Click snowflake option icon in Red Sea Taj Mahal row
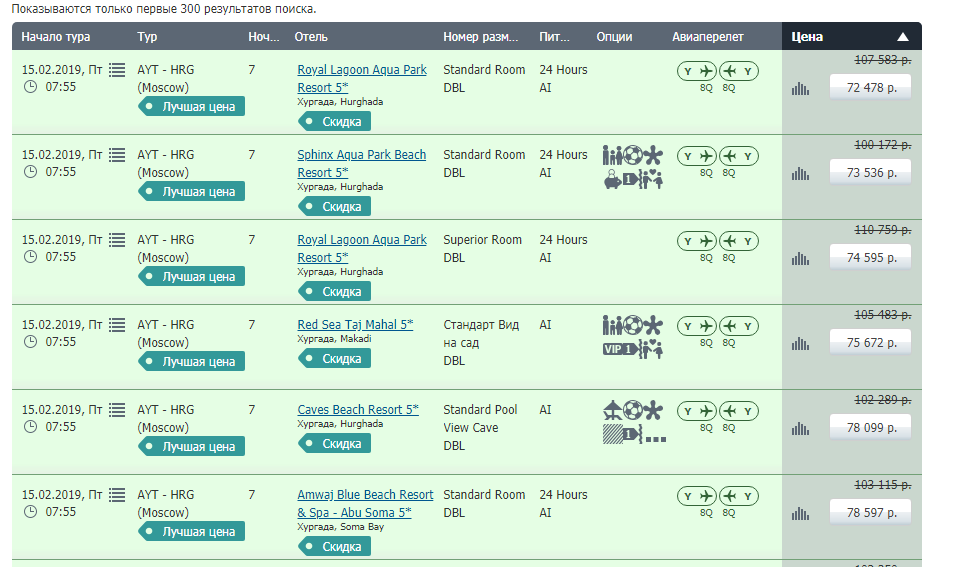The width and height of the screenshot is (972, 567). click(653, 325)
